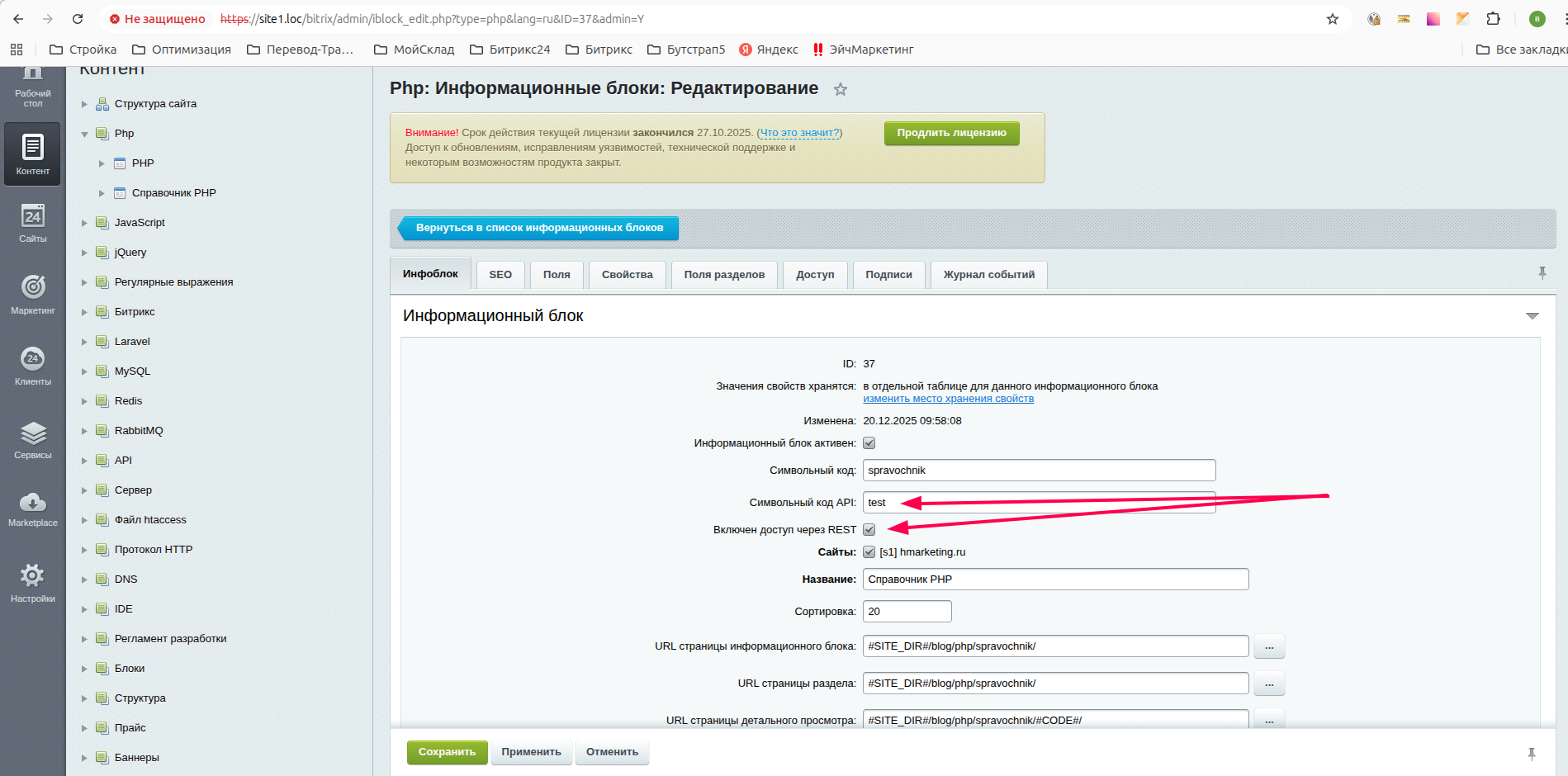The width and height of the screenshot is (1568, 776).
Task: Collapse the Php tree node
Action: (x=84, y=134)
